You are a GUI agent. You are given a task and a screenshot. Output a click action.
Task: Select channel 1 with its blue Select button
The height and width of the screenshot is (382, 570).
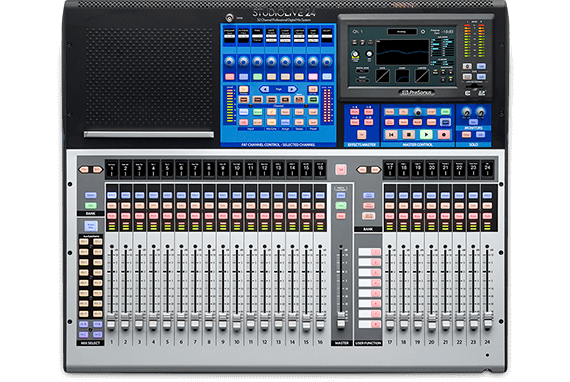click(x=112, y=195)
